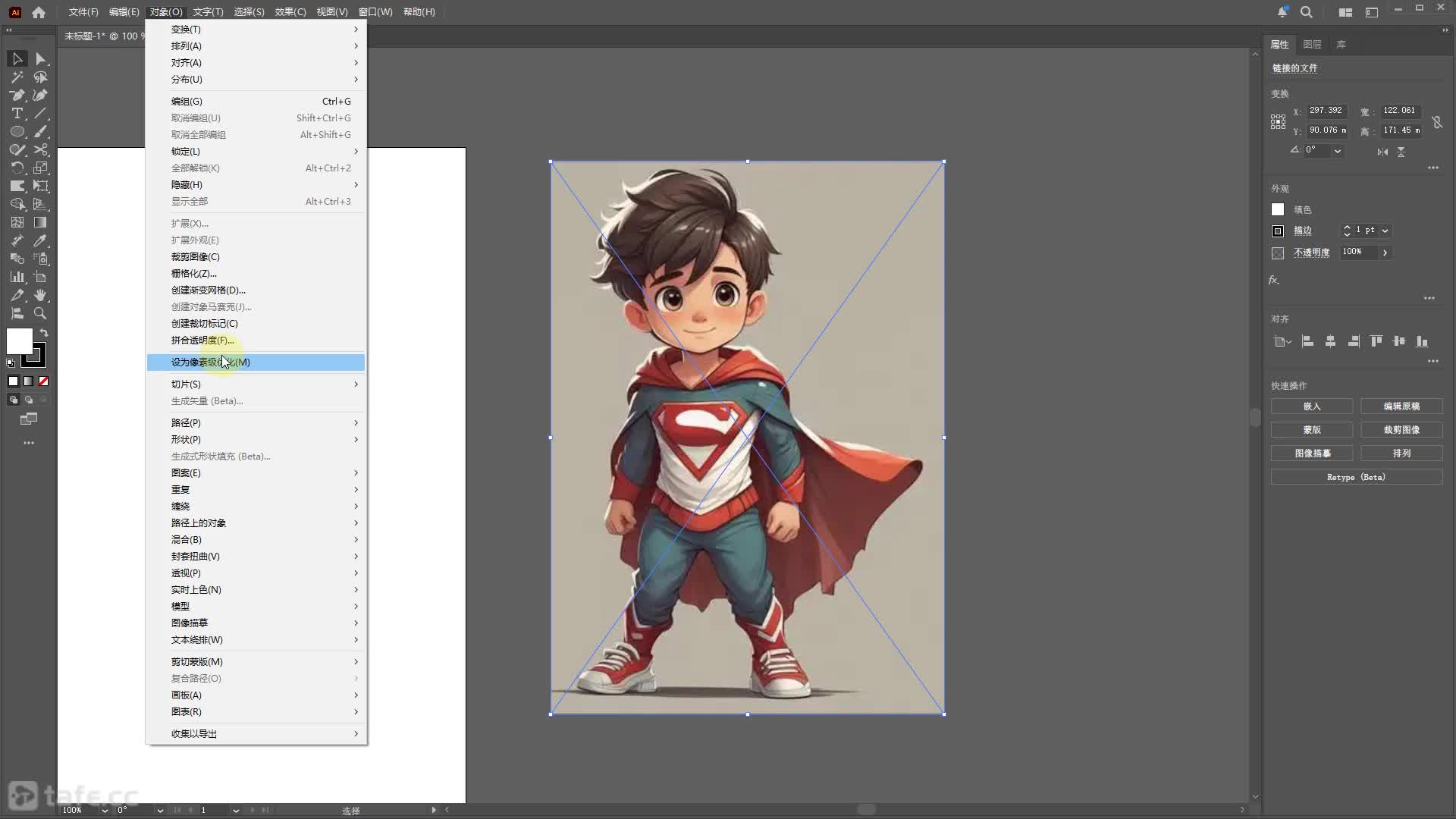The height and width of the screenshot is (819, 1456).
Task: Expand the opacity slider arrow
Action: [1385, 253]
